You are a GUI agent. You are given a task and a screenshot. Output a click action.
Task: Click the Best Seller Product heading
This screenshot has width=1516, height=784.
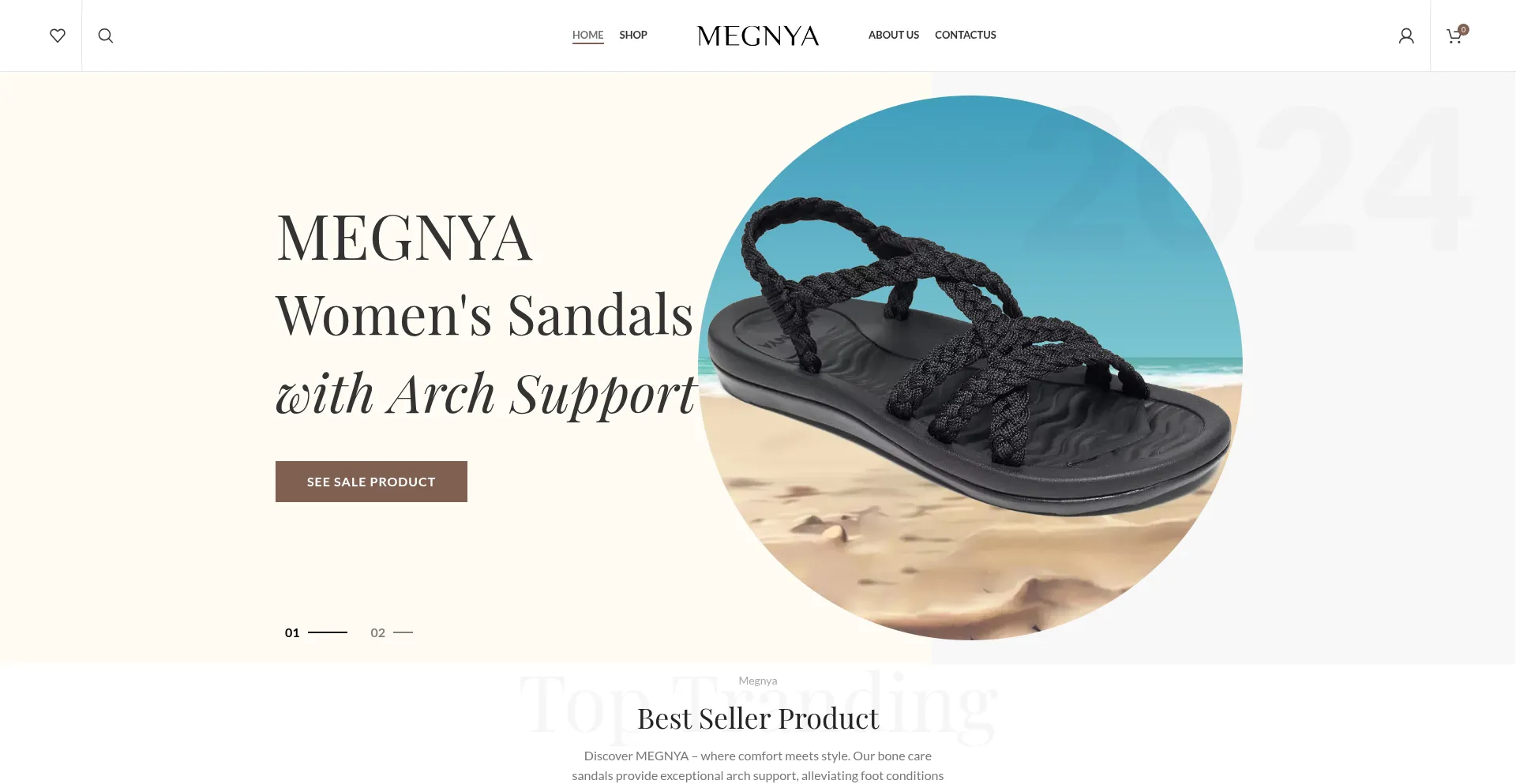758,718
